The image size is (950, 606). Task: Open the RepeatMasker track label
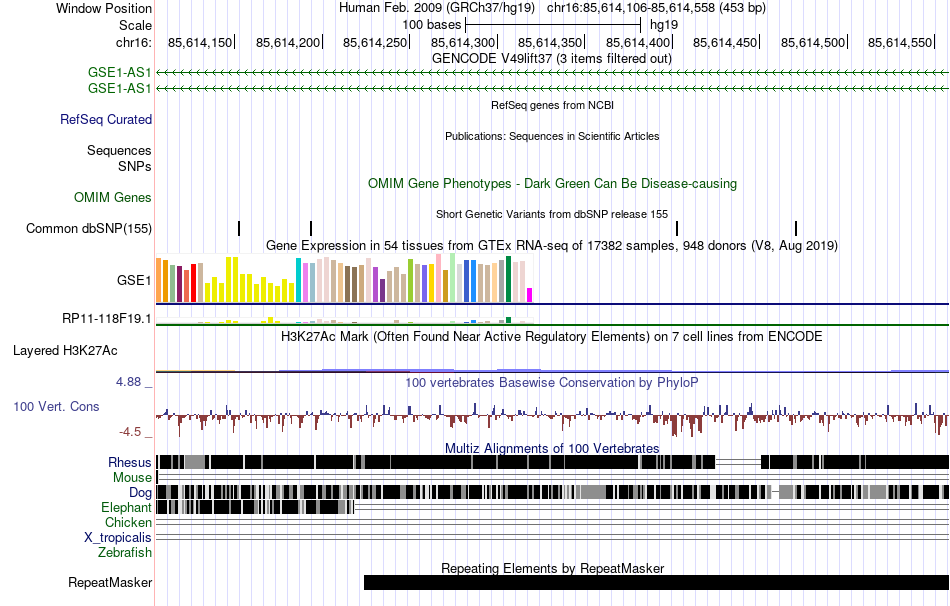(110, 582)
